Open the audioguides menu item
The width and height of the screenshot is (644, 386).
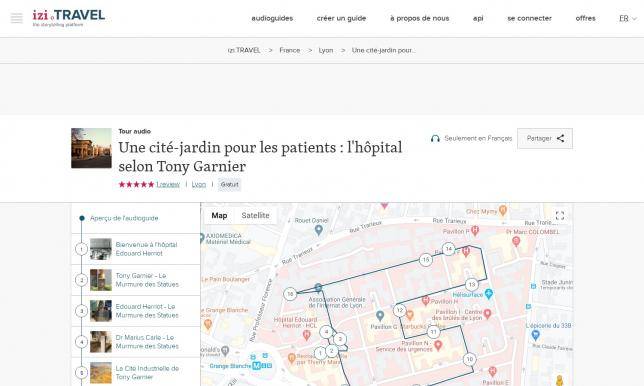(x=272, y=18)
